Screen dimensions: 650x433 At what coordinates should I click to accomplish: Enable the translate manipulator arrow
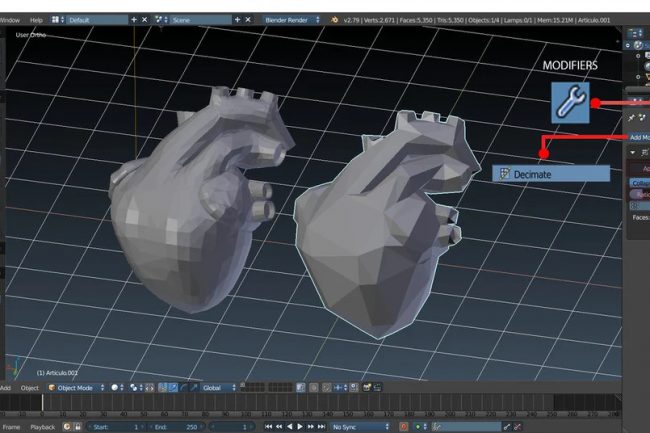pos(173,388)
